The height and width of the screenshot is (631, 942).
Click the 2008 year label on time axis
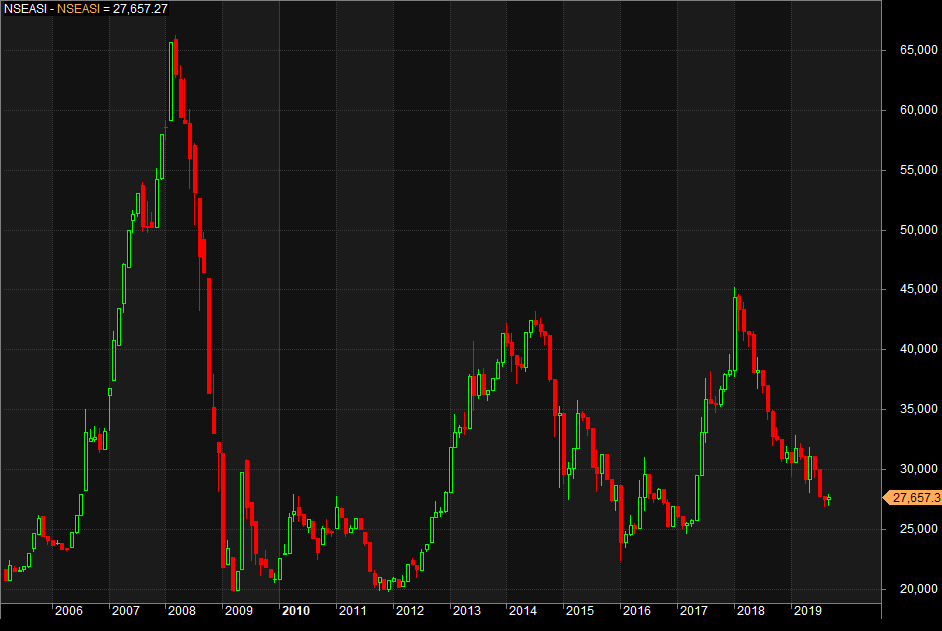(182, 611)
